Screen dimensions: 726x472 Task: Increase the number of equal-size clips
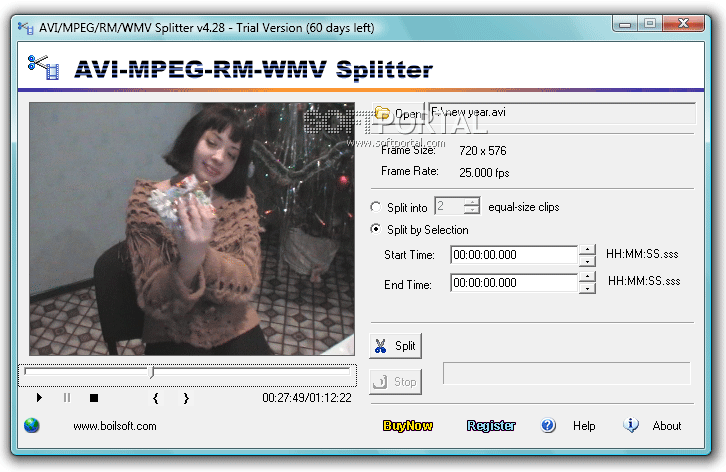472,201
